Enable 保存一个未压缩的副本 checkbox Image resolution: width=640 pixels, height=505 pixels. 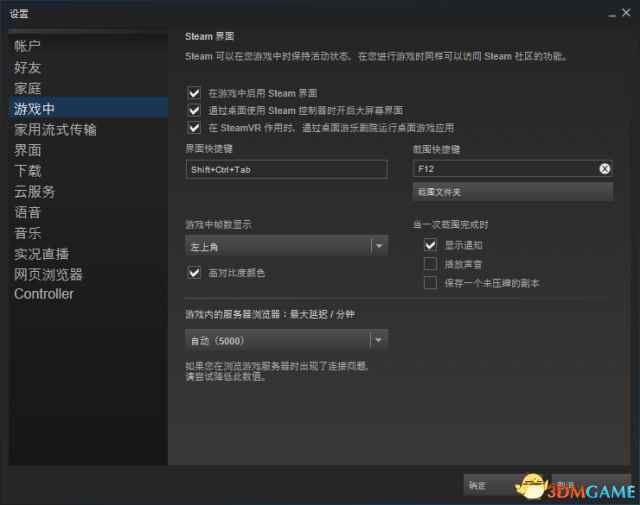(431, 283)
